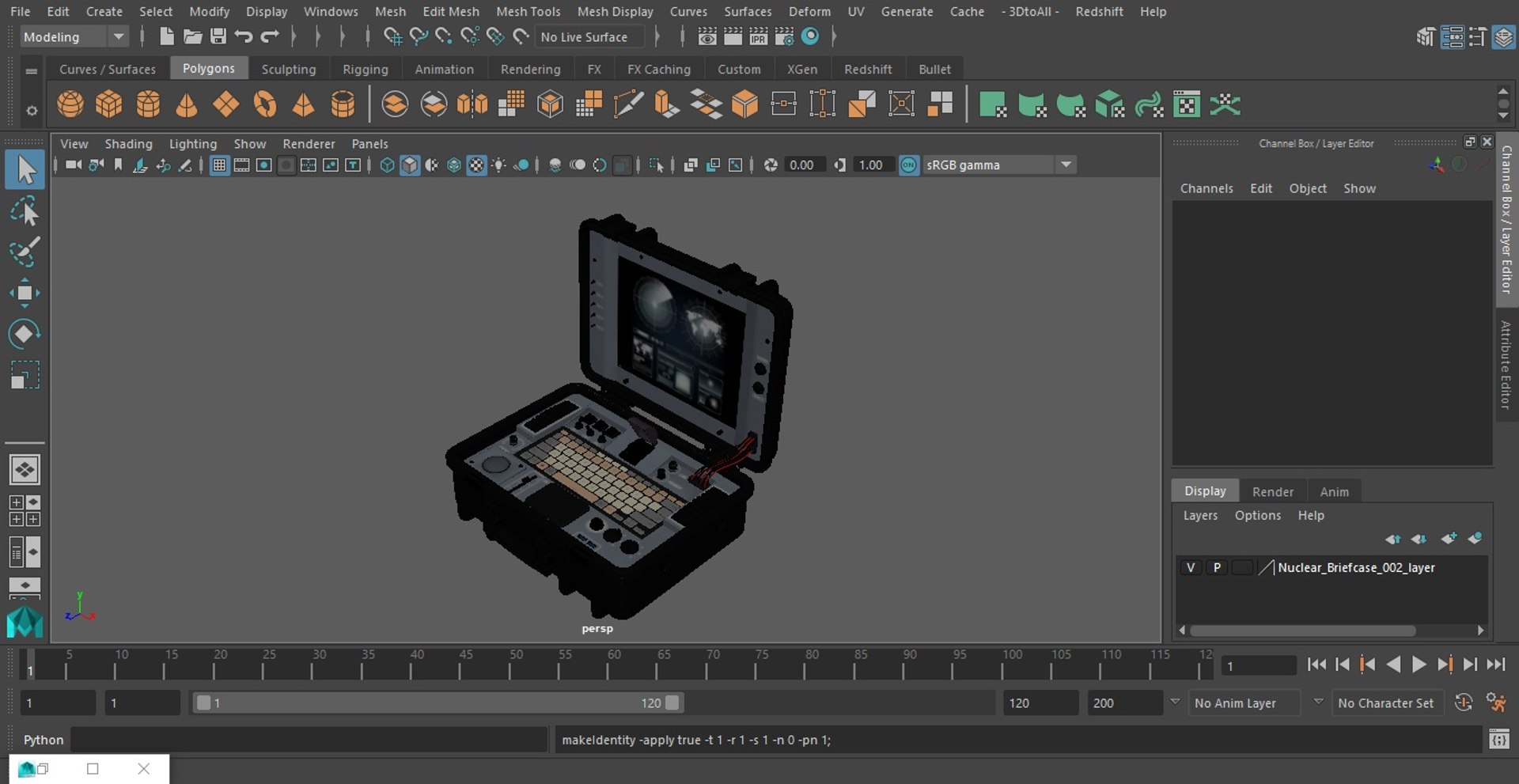Click the New Scene icon
1519x784 pixels.
[x=166, y=36]
